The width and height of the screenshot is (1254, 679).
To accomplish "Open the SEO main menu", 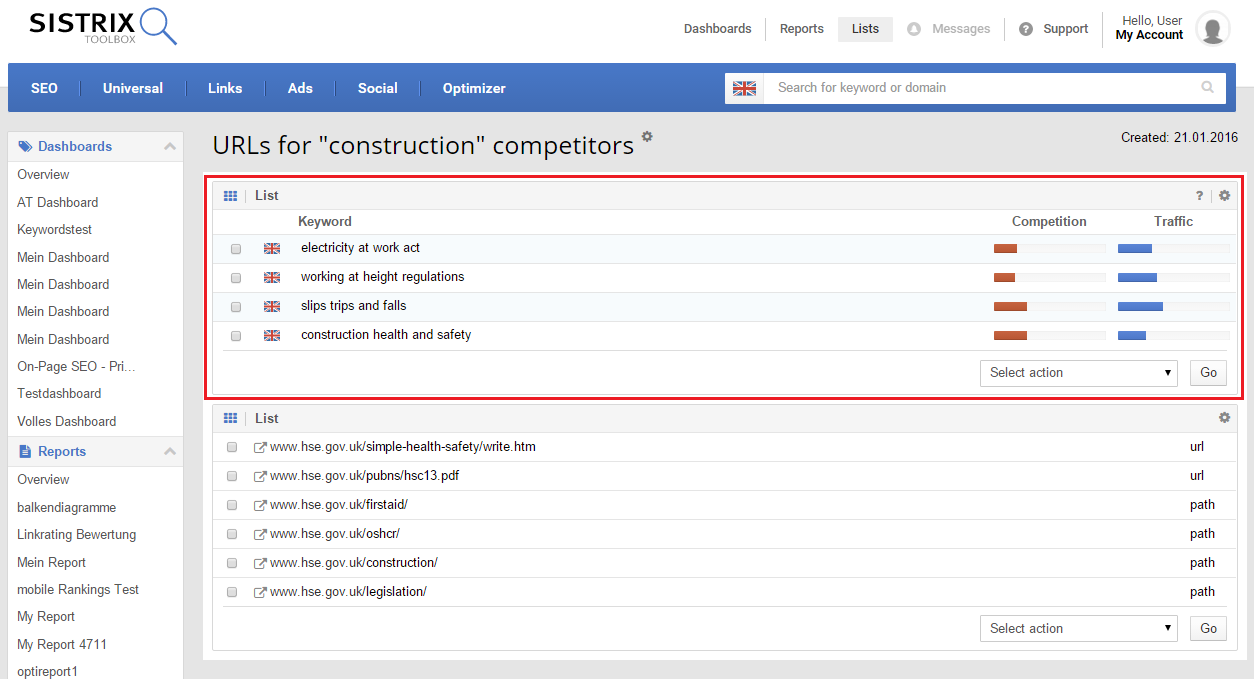I will tap(44, 88).
